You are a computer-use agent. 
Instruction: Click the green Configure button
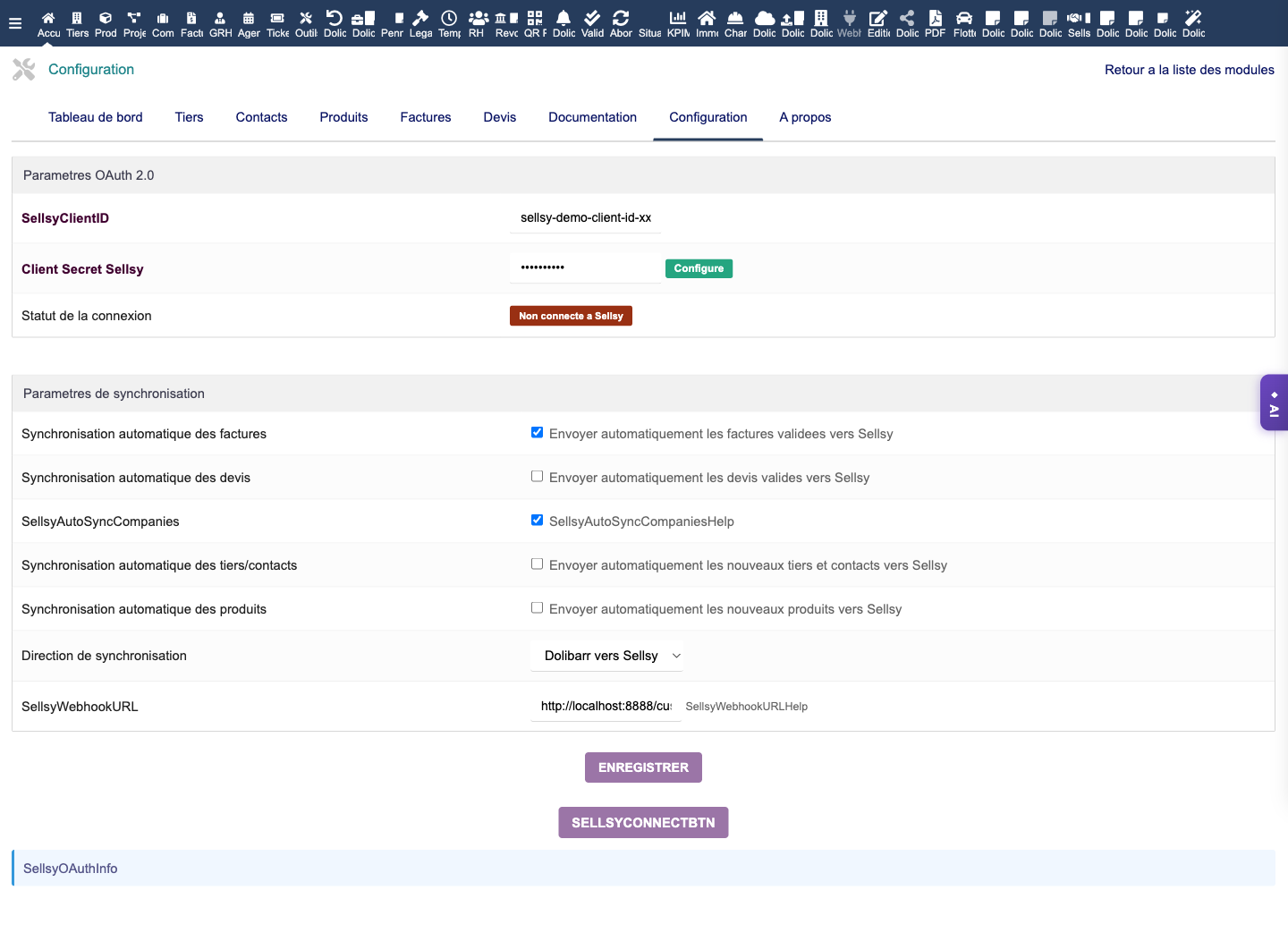coord(699,268)
